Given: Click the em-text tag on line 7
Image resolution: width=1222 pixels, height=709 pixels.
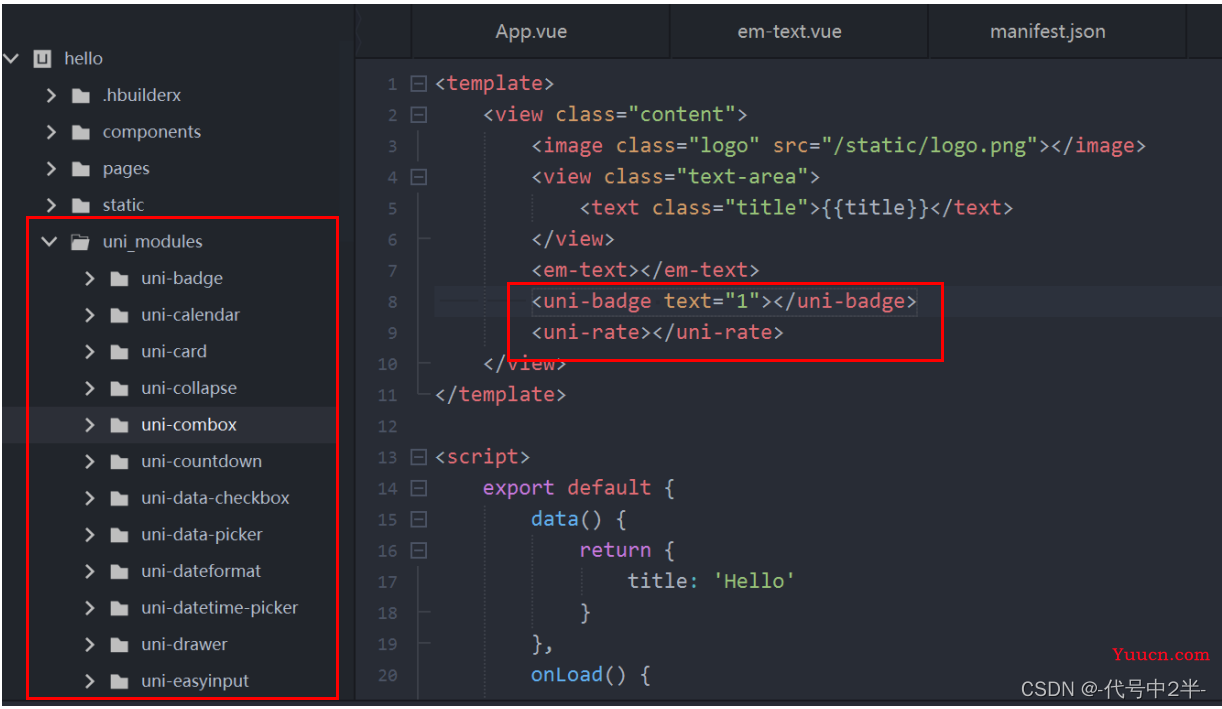Looking at the screenshot, I should tap(645, 270).
